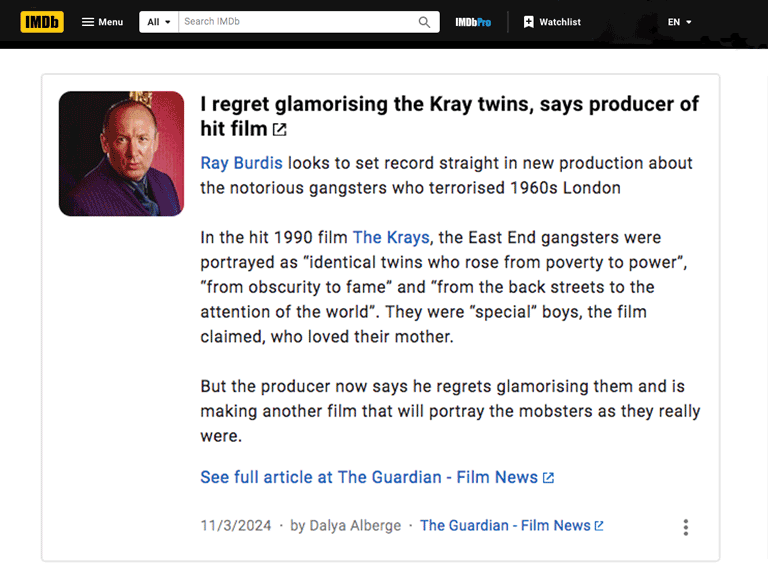This screenshot has height=578, width=768.
Task: Open The Guardian - Film News source link
Action: point(505,525)
